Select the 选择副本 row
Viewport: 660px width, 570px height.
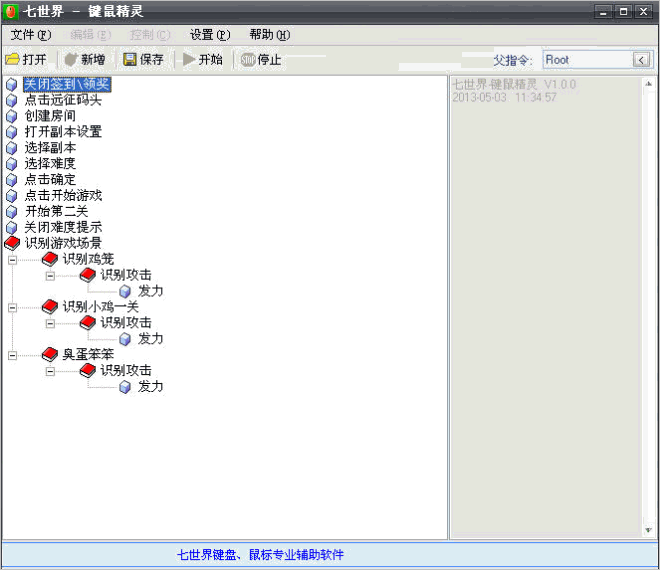[x=50, y=148]
